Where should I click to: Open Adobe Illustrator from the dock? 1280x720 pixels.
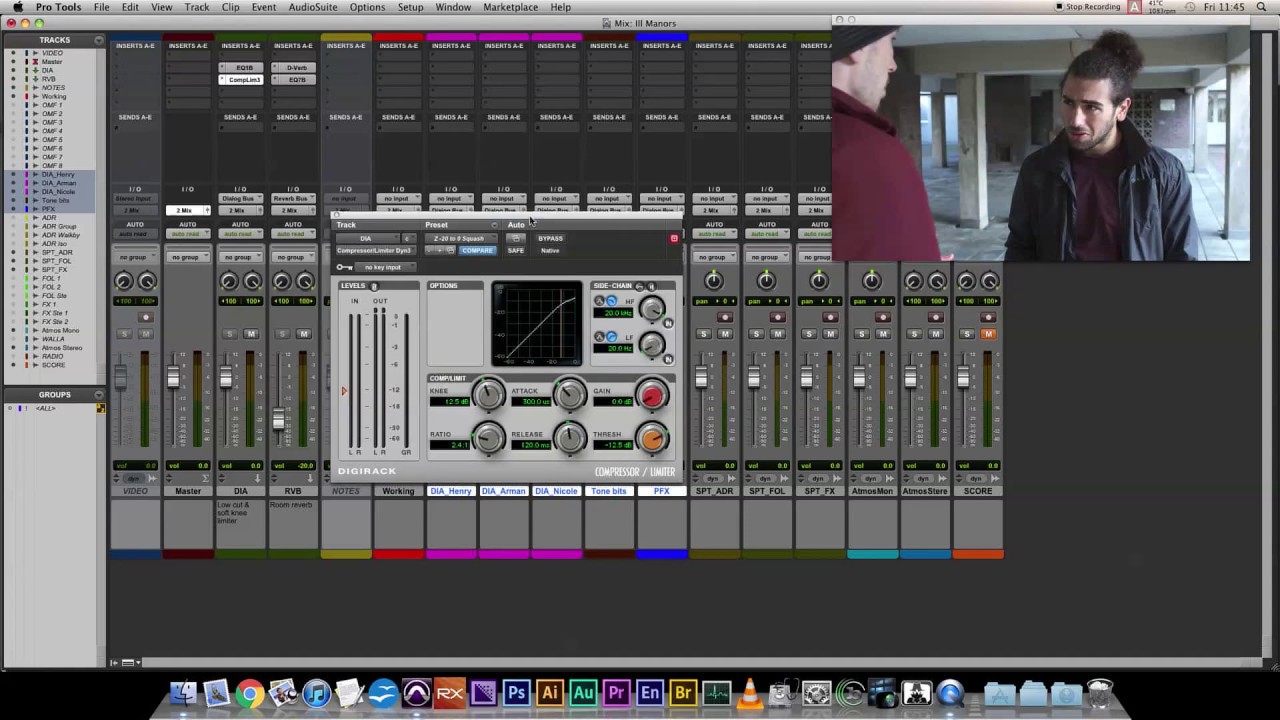point(549,693)
